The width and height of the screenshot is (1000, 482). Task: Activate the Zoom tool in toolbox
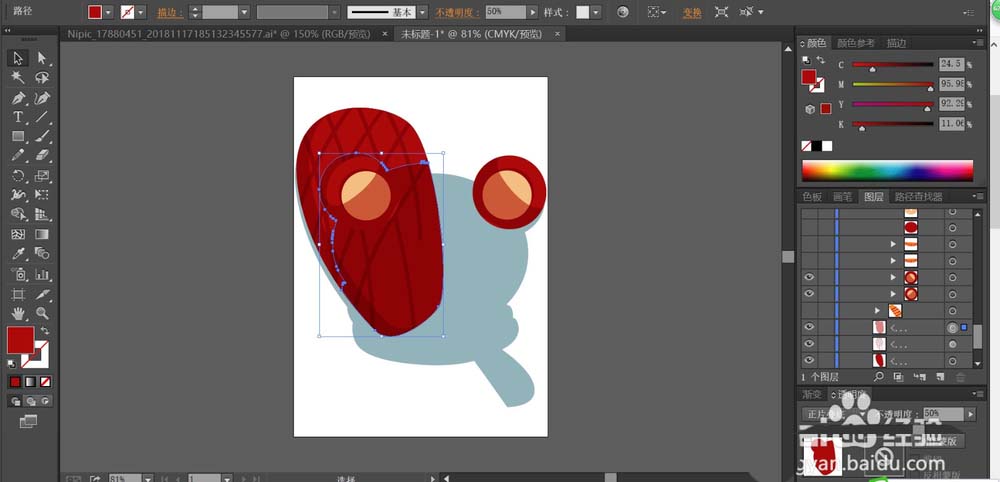coord(42,313)
